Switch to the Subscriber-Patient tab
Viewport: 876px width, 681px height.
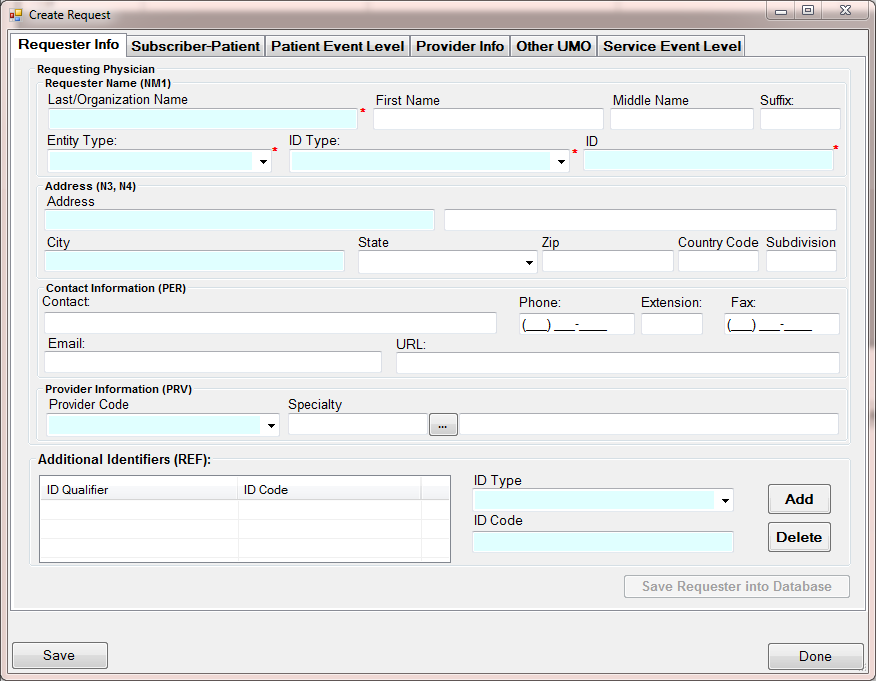pyautogui.click(x=196, y=46)
